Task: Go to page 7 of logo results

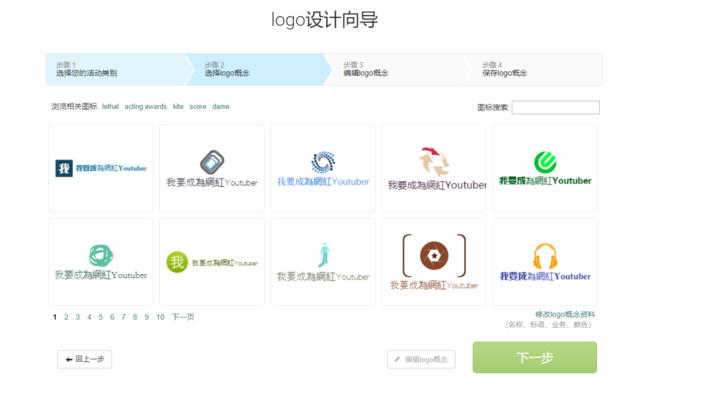Action: pos(124,317)
